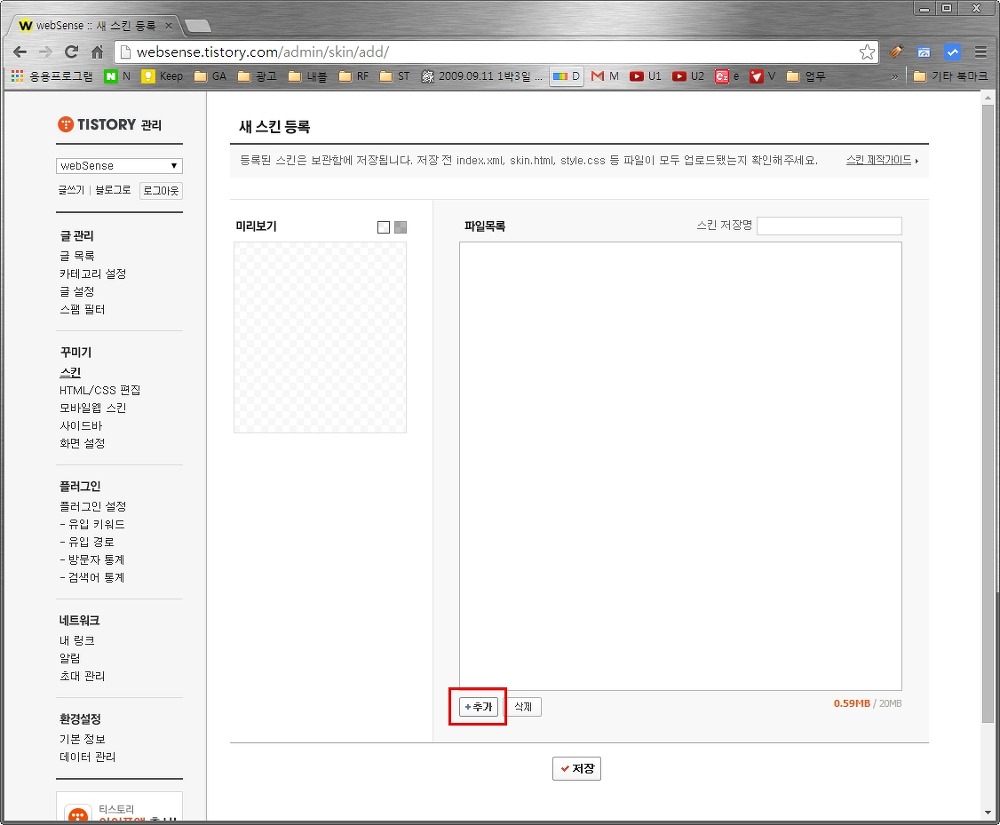Click the browser back arrow
Image resolution: width=1000 pixels, height=825 pixels.
[20, 52]
